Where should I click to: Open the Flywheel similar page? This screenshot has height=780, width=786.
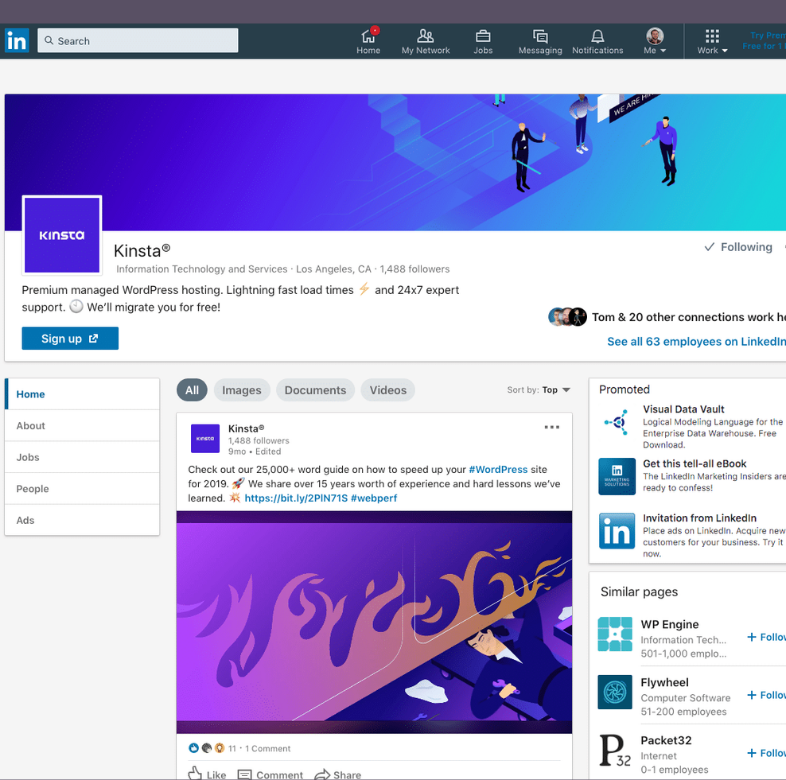[x=664, y=682]
